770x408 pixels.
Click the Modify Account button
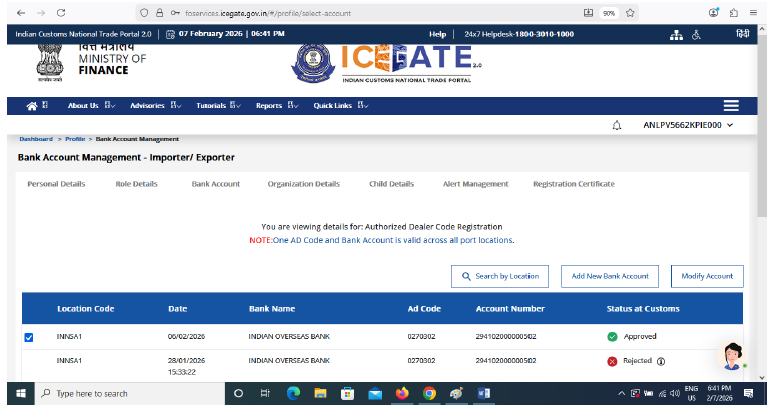[707, 276]
